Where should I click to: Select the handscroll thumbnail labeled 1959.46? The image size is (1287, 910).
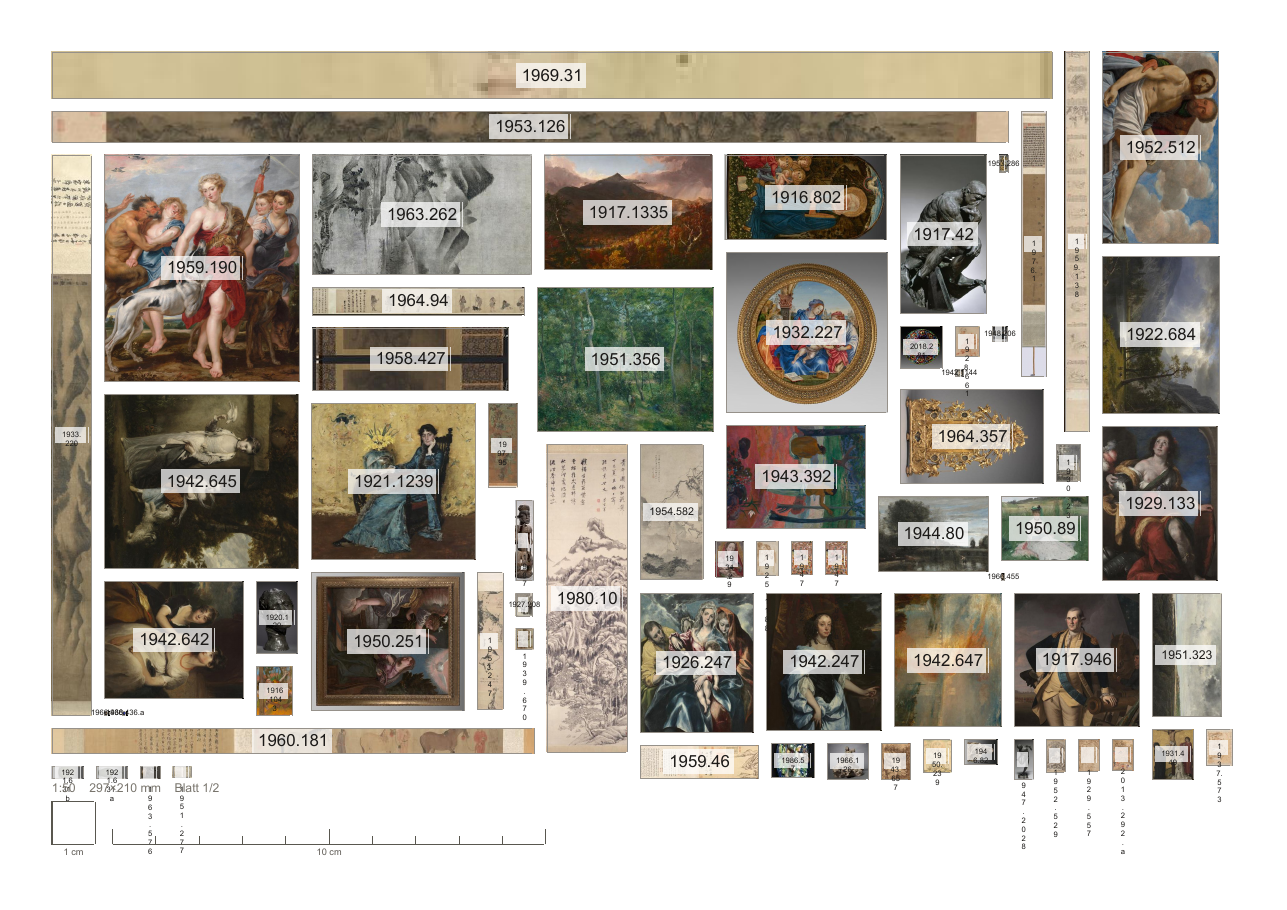point(699,762)
